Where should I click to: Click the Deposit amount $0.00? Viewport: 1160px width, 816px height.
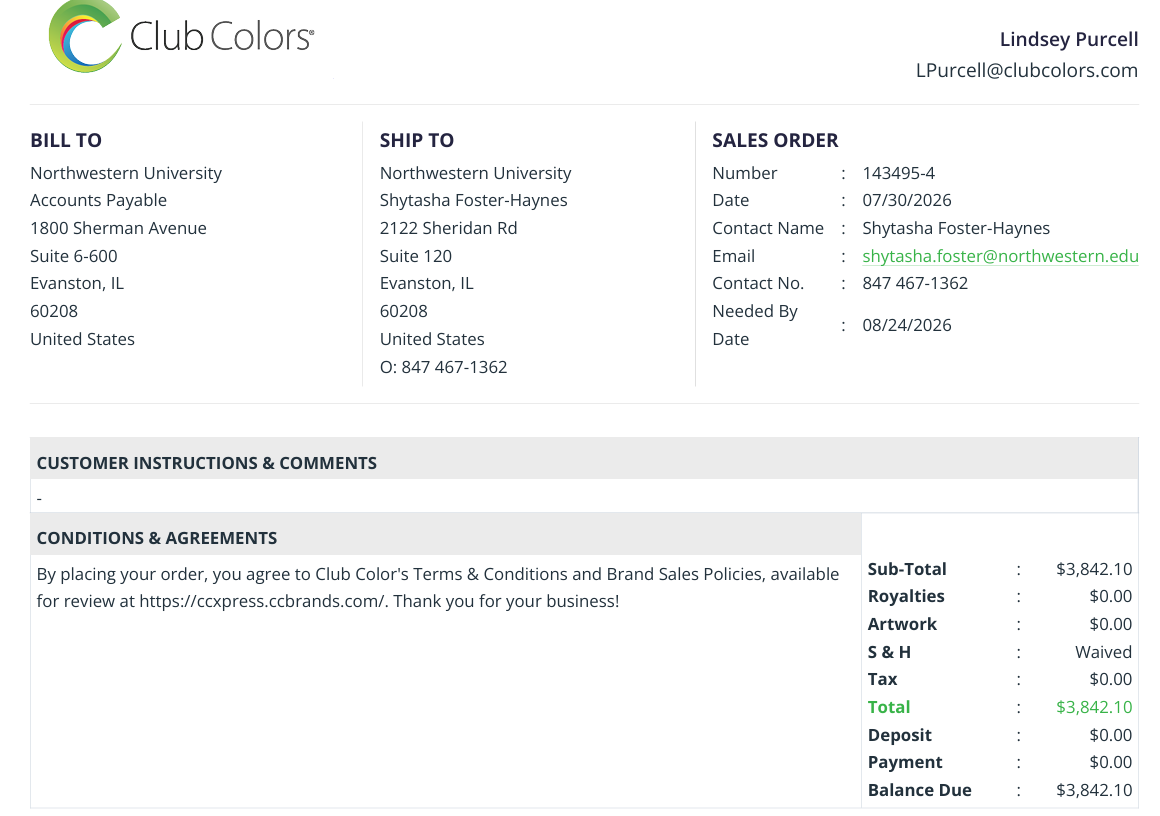coord(1110,735)
